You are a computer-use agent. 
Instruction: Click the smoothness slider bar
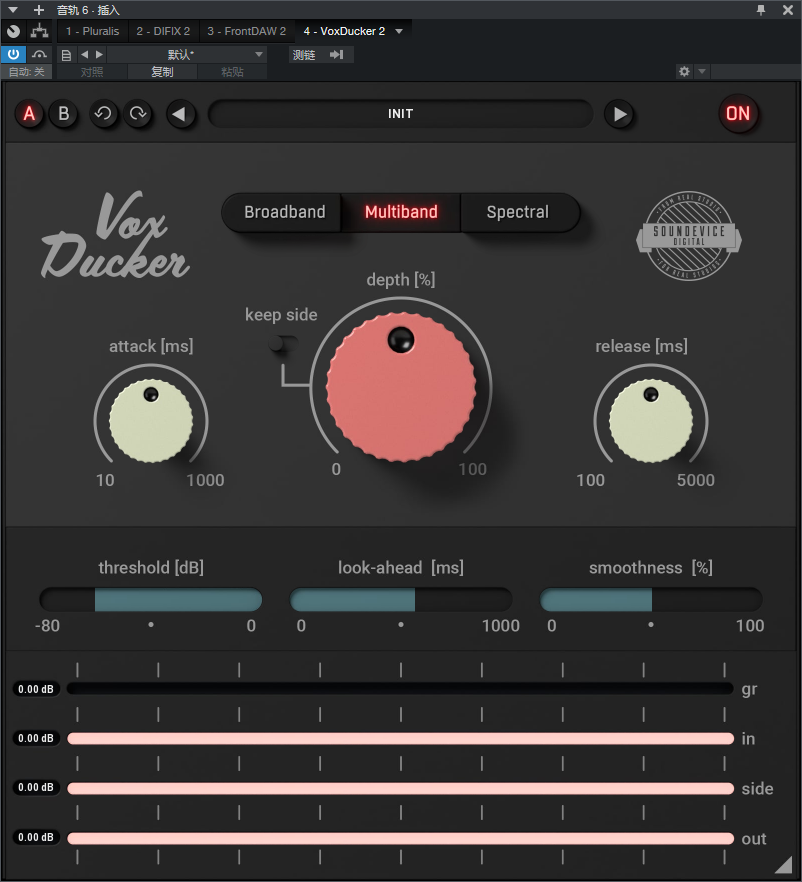pyautogui.click(x=651, y=600)
